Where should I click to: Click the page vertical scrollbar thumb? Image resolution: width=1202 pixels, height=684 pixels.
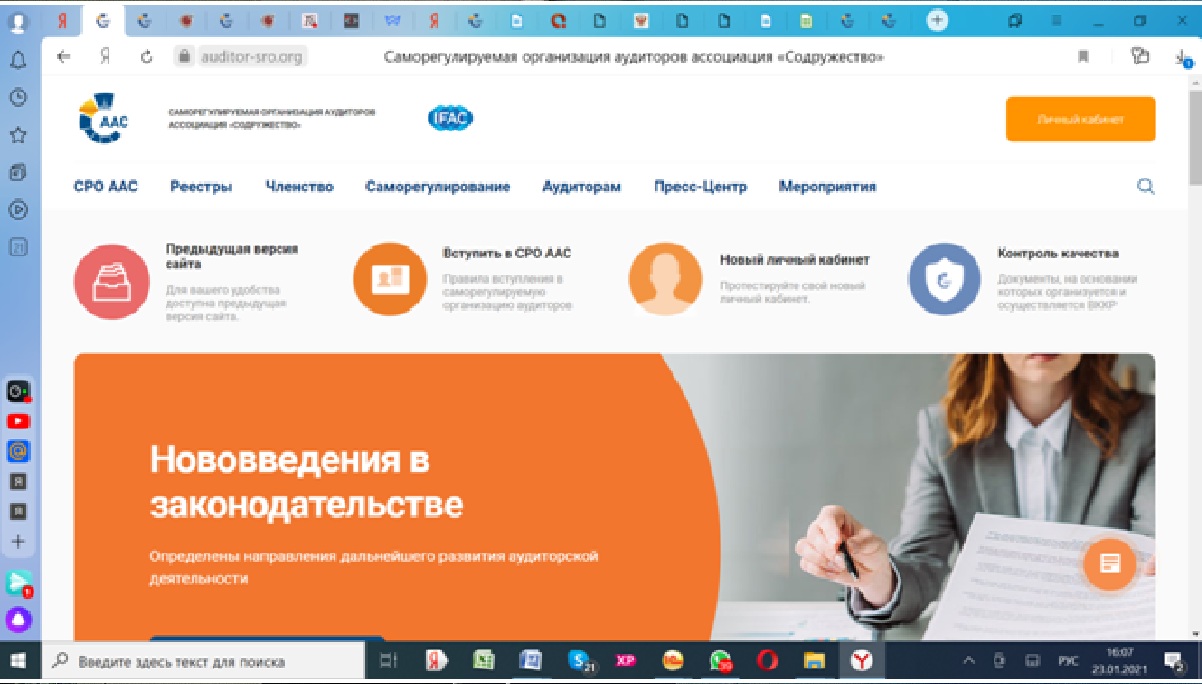click(1195, 140)
